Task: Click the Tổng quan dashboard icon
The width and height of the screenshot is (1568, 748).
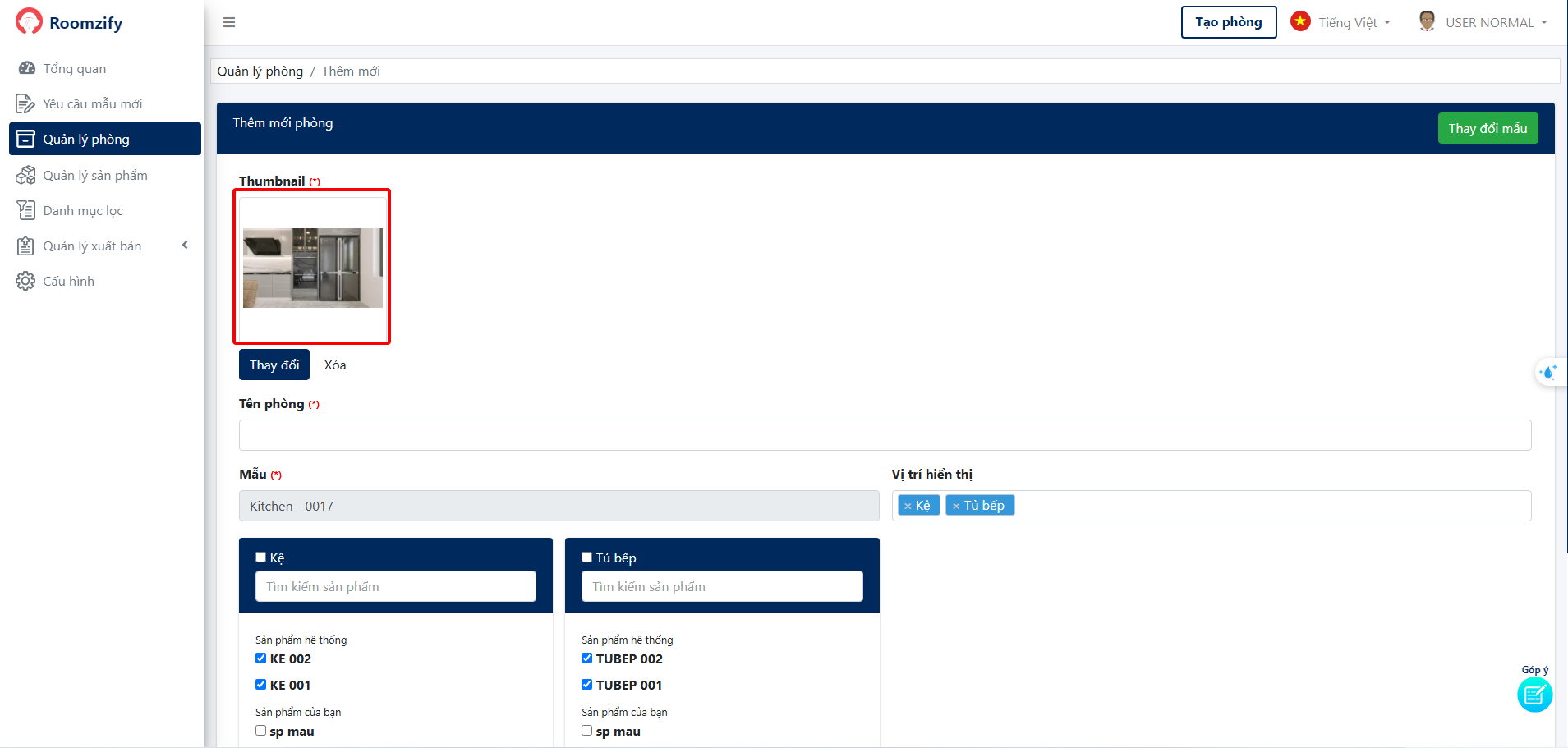Action: pos(26,68)
